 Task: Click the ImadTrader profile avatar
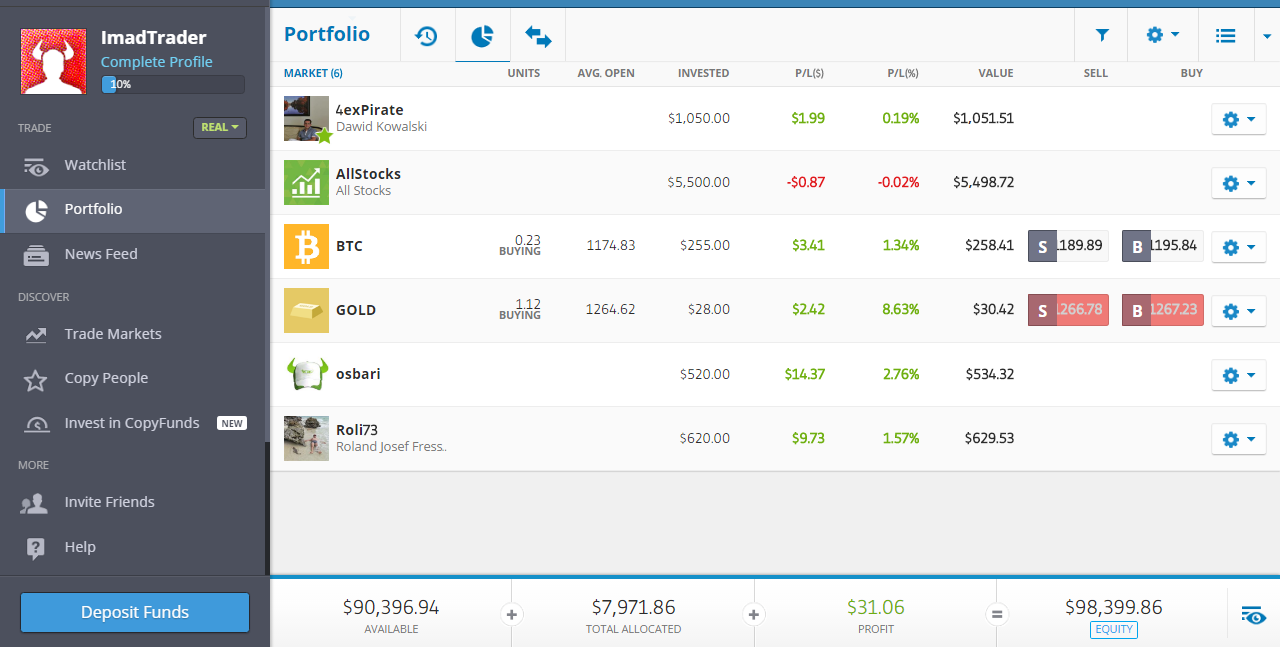(x=53, y=61)
